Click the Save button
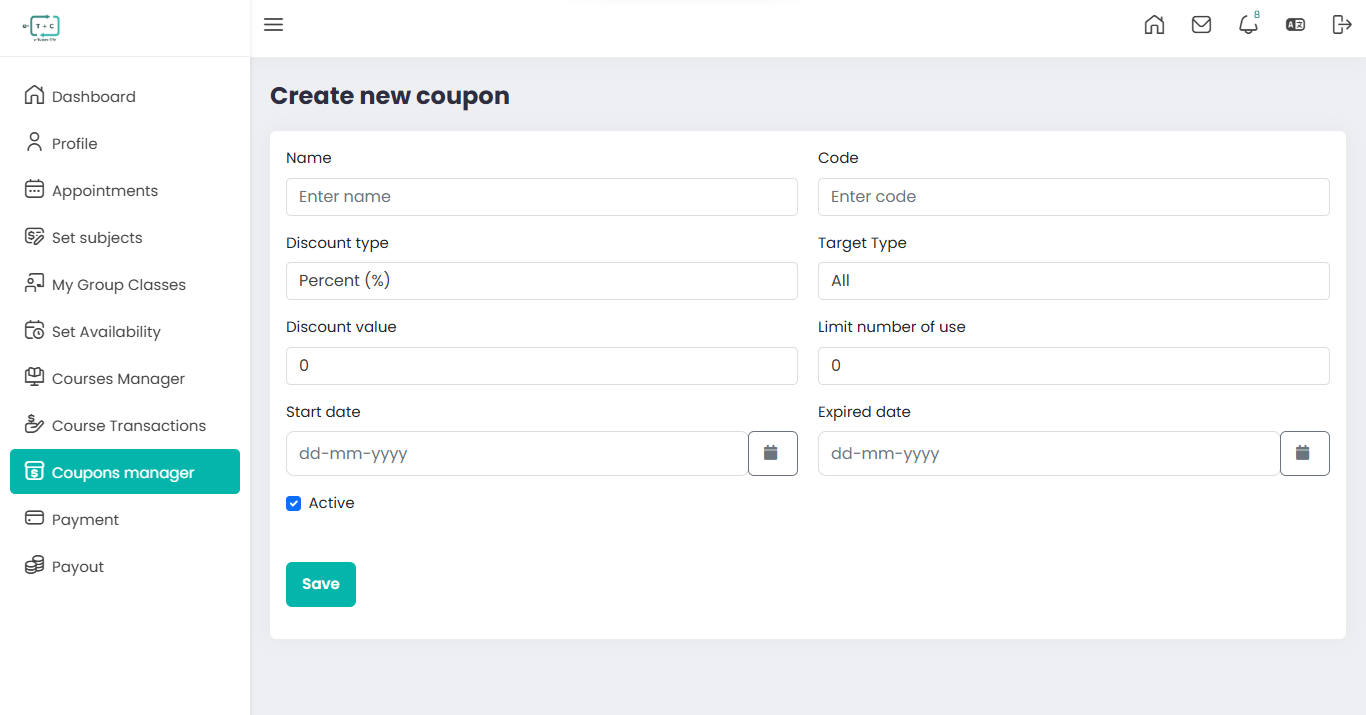The height and width of the screenshot is (715, 1366). coord(321,584)
